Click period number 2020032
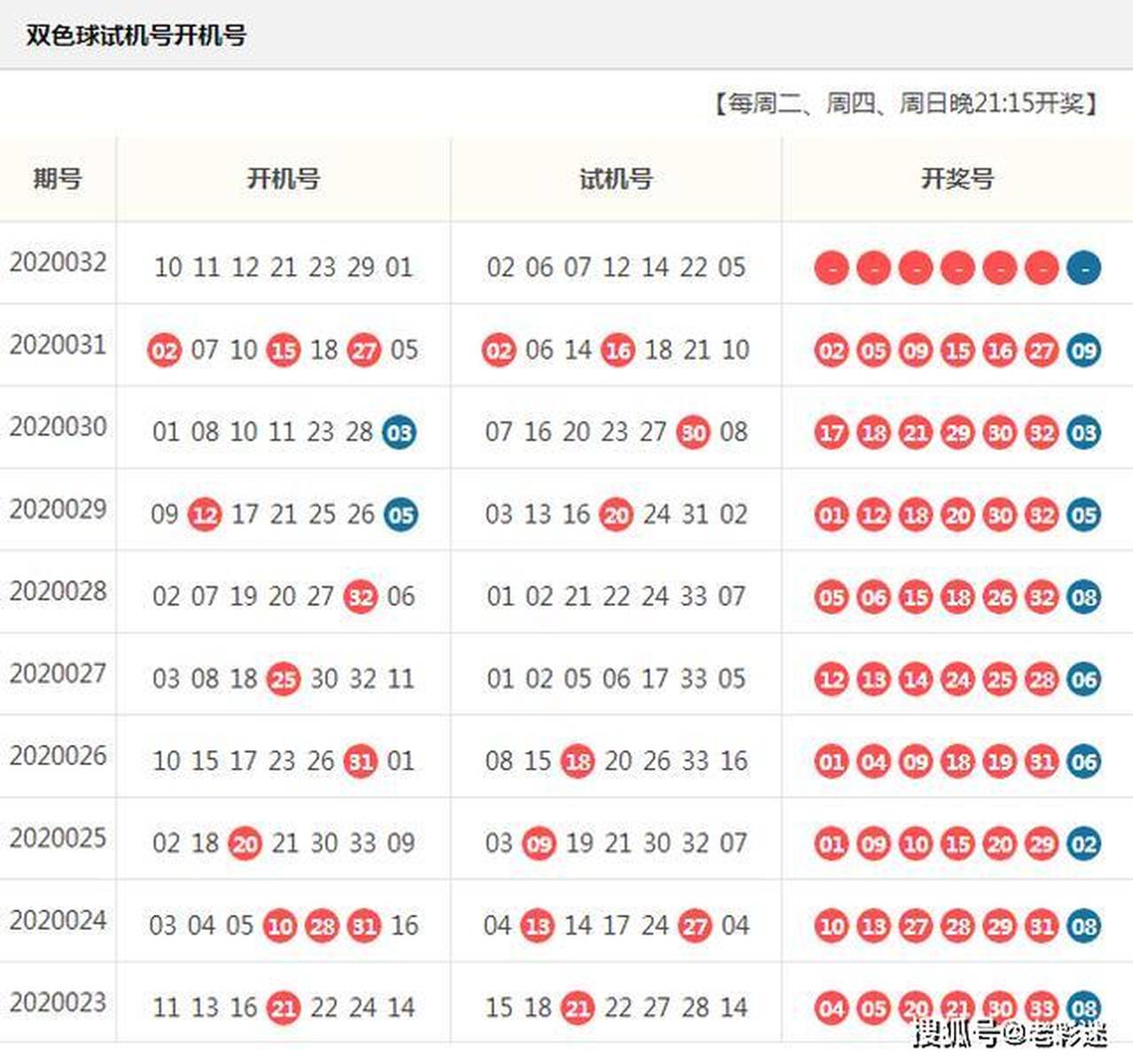1133x1064 pixels. pos(58,262)
